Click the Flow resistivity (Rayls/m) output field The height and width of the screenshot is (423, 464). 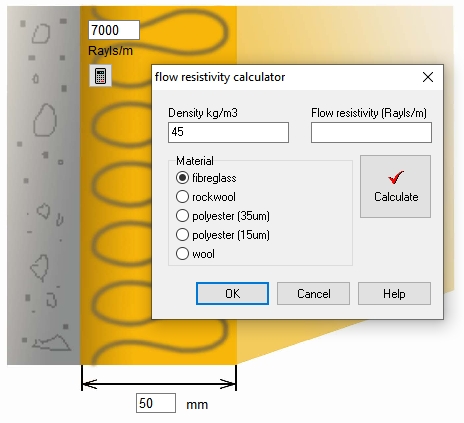click(371, 132)
